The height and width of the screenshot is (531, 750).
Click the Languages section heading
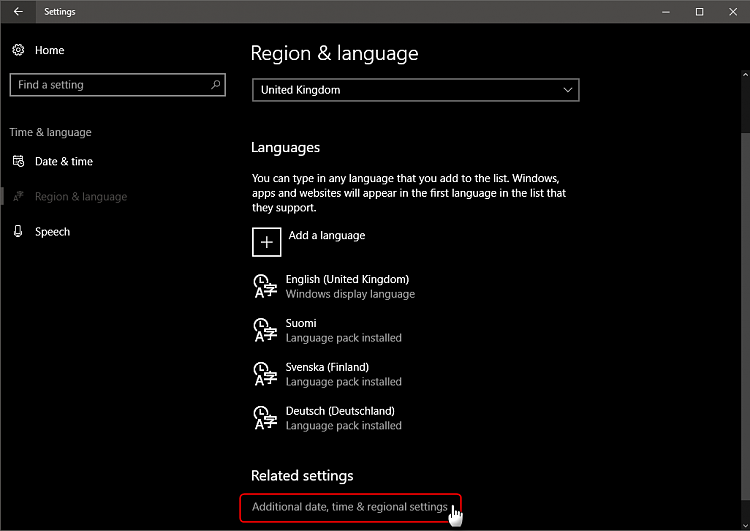(x=286, y=148)
